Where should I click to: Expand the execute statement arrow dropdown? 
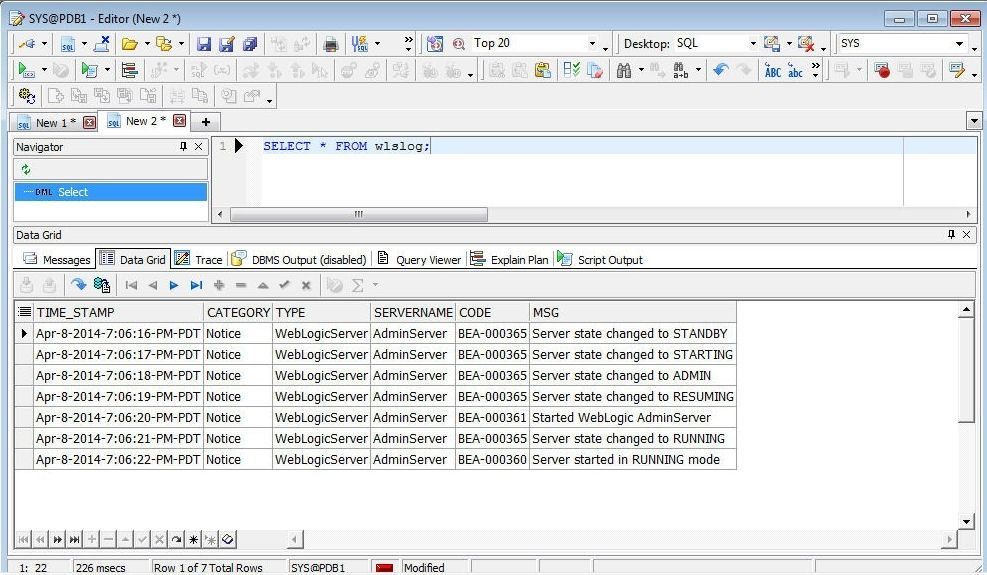pos(44,69)
